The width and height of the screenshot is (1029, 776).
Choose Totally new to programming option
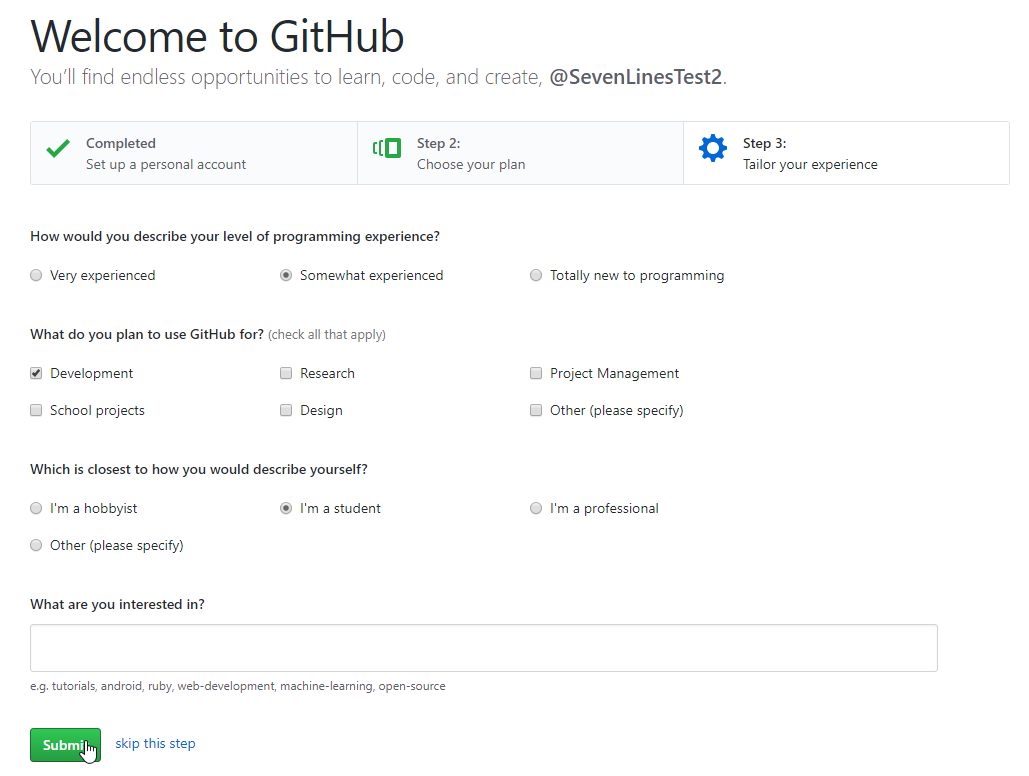537,276
